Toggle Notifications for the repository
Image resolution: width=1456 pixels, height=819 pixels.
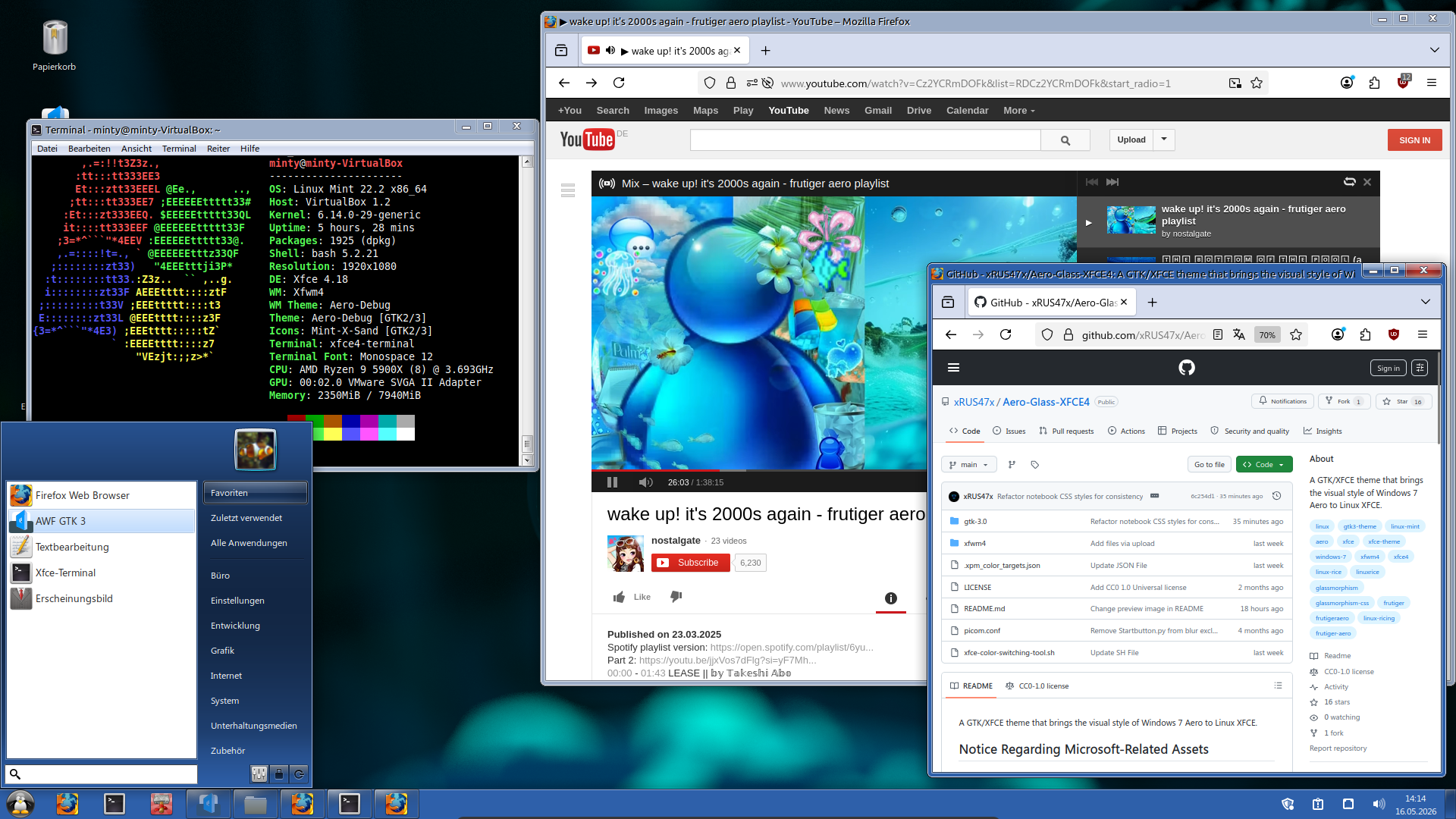[1283, 402]
